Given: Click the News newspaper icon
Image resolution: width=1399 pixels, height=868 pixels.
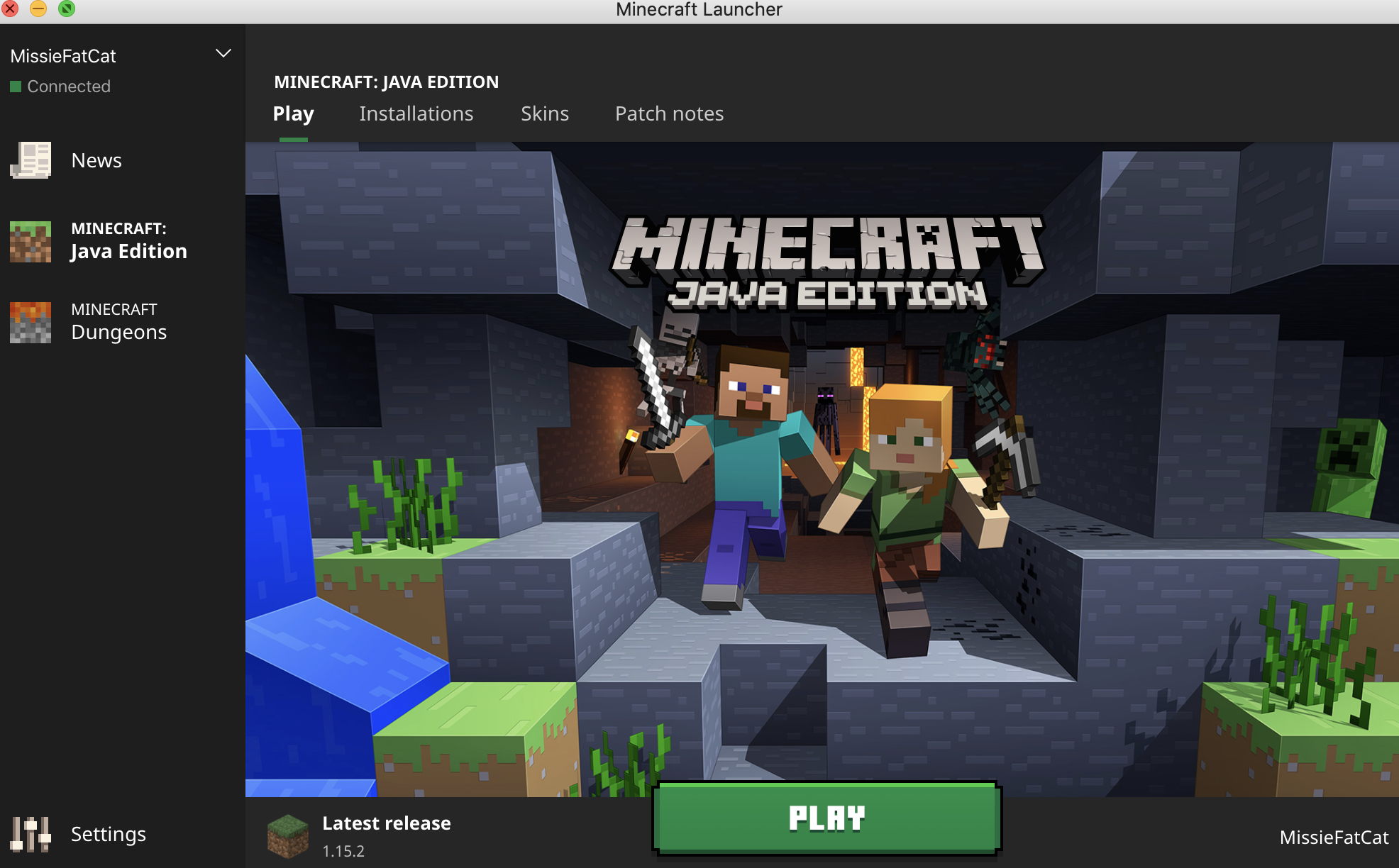Looking at the screenshot, I should pos(31,160).
